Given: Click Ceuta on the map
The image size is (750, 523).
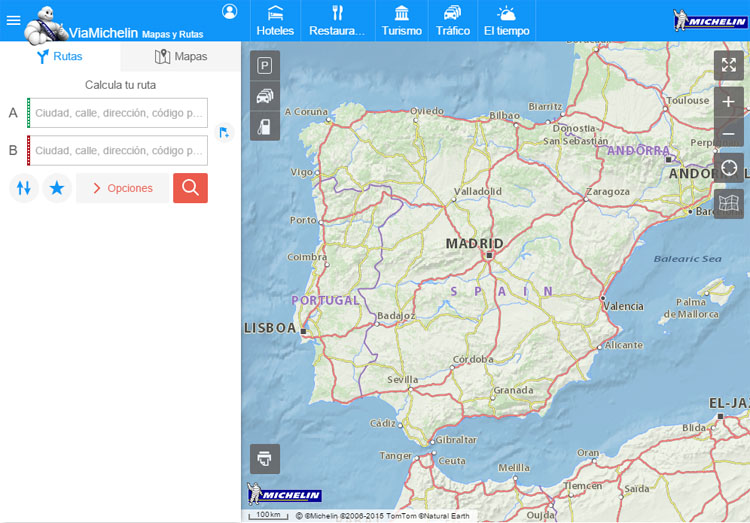Looking at the screenshot, I should click(x=452, y=461).
